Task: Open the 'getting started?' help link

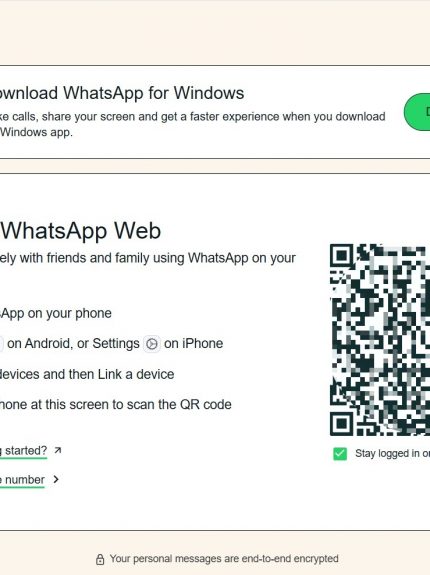Action: pyautogui.click(x=23, y=451)
